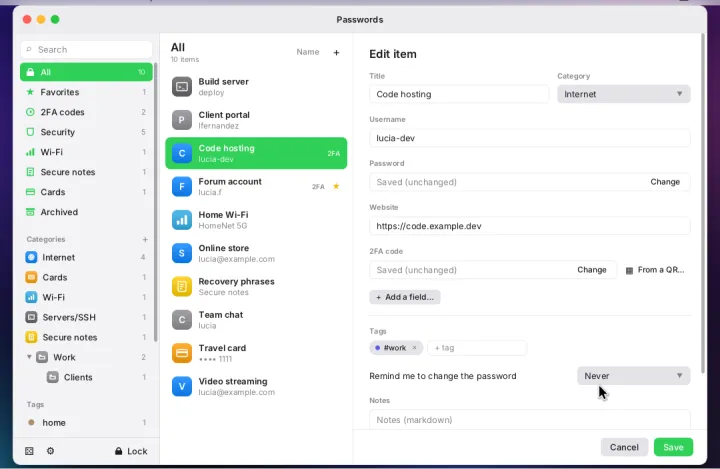720x469 pixels.
Task: Select the home tag in sidebar
Action: [86, 423]
